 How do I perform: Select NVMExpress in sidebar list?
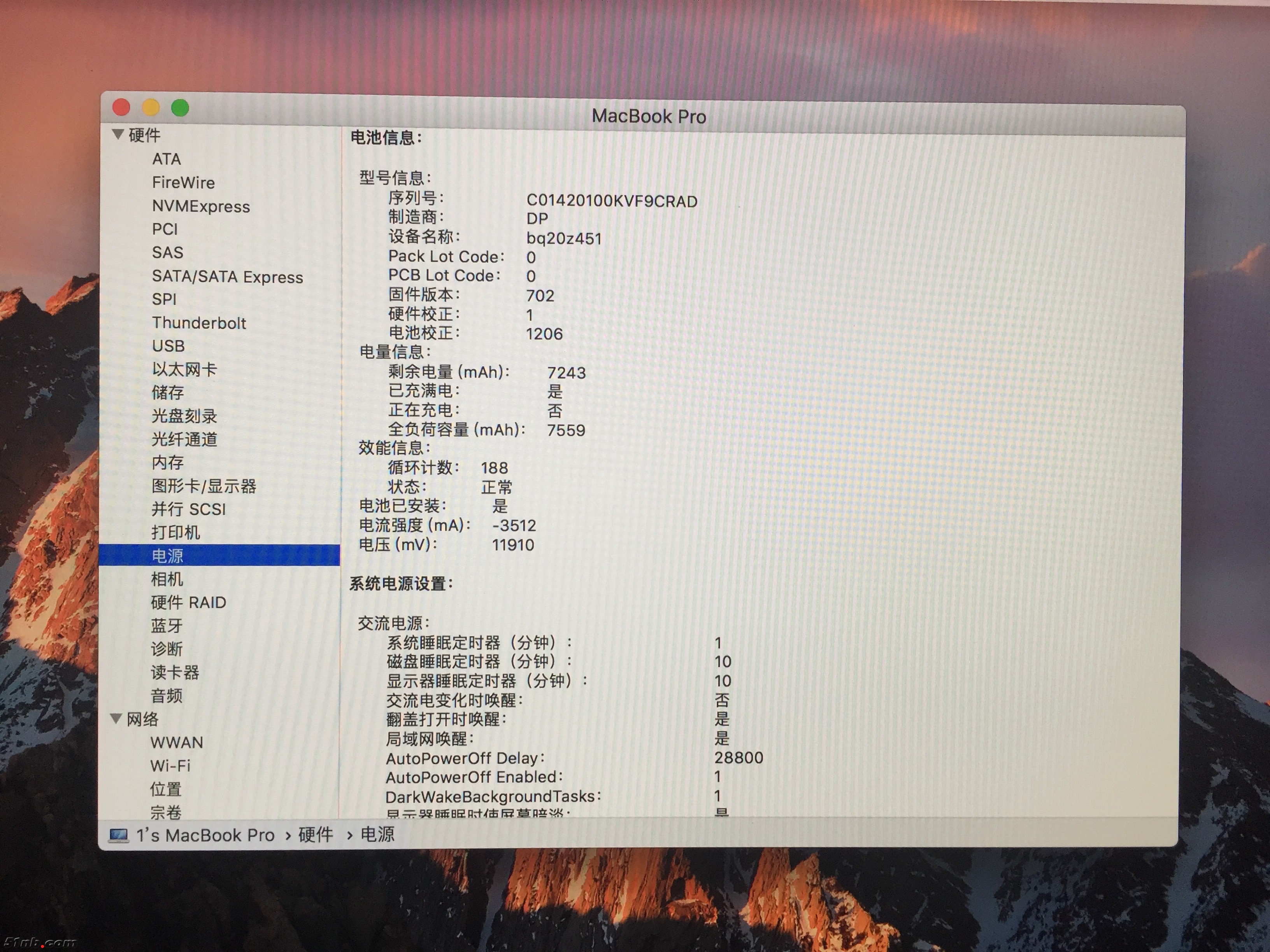pos(201,206)
